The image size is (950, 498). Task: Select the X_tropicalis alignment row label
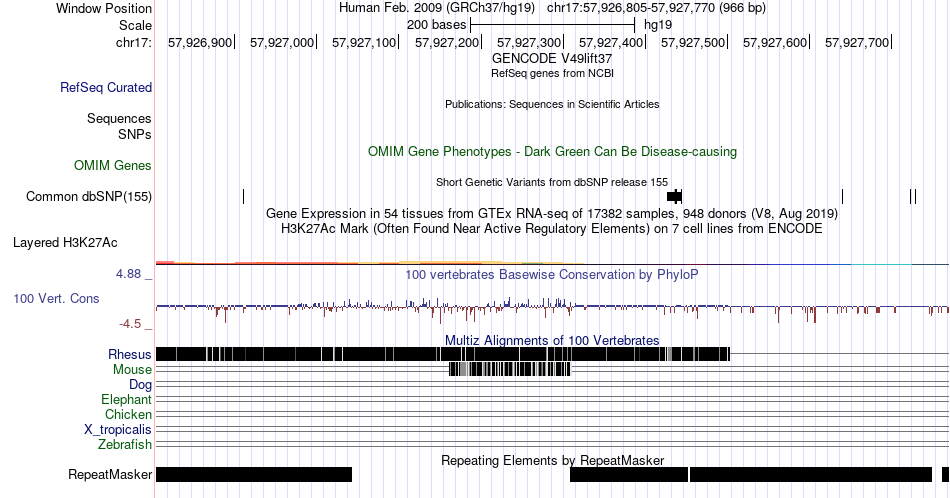click(x=118, y=430)
